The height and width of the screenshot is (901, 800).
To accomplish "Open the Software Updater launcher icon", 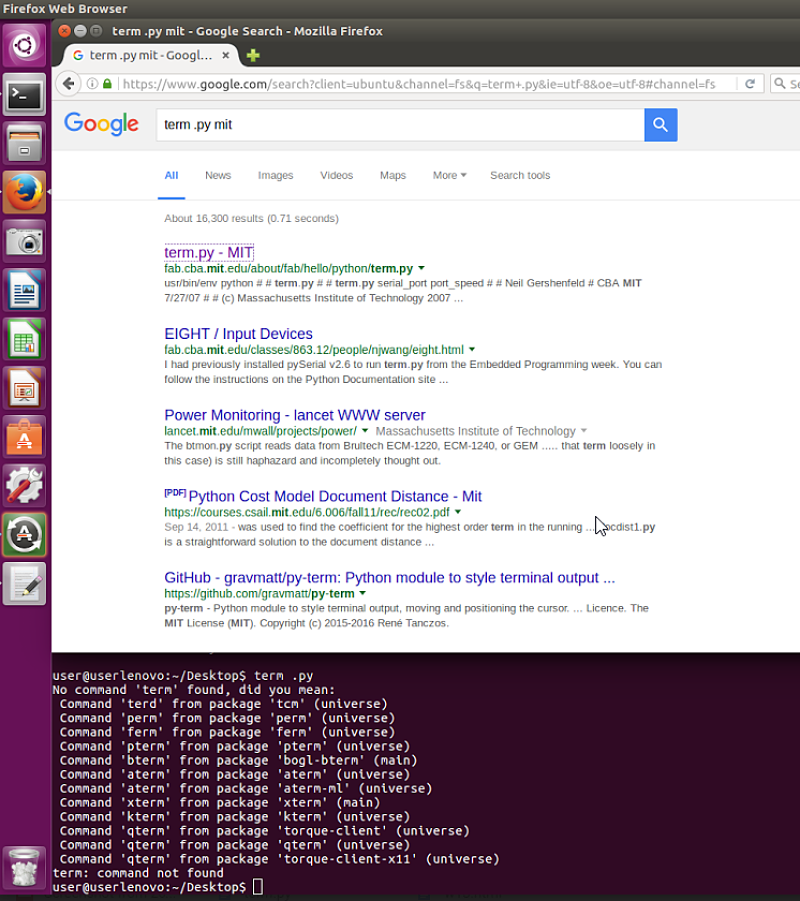I will [24, 535].
